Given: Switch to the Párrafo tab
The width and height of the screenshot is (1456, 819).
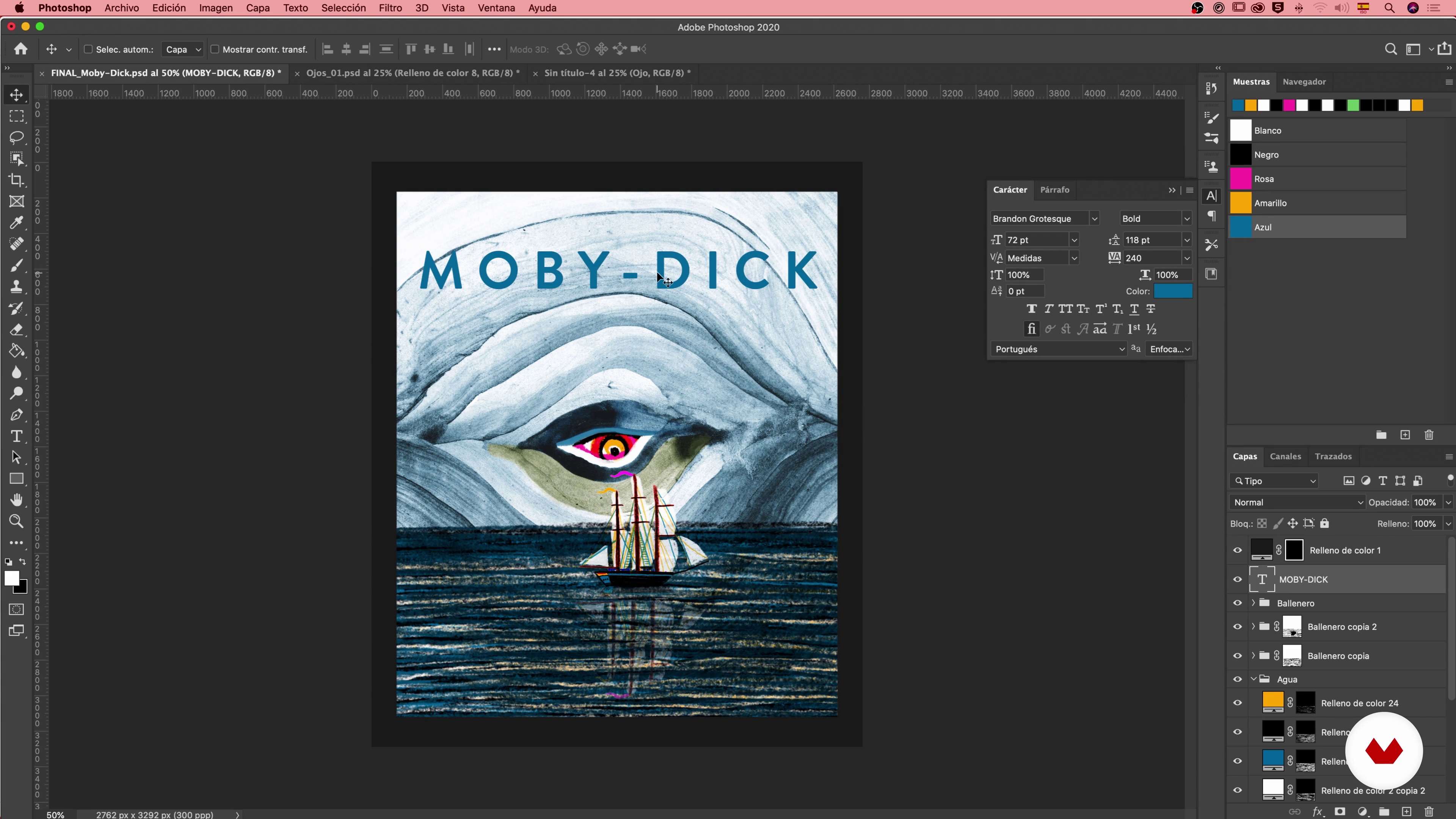Looking at the screenshot, I should point(1055,190).
